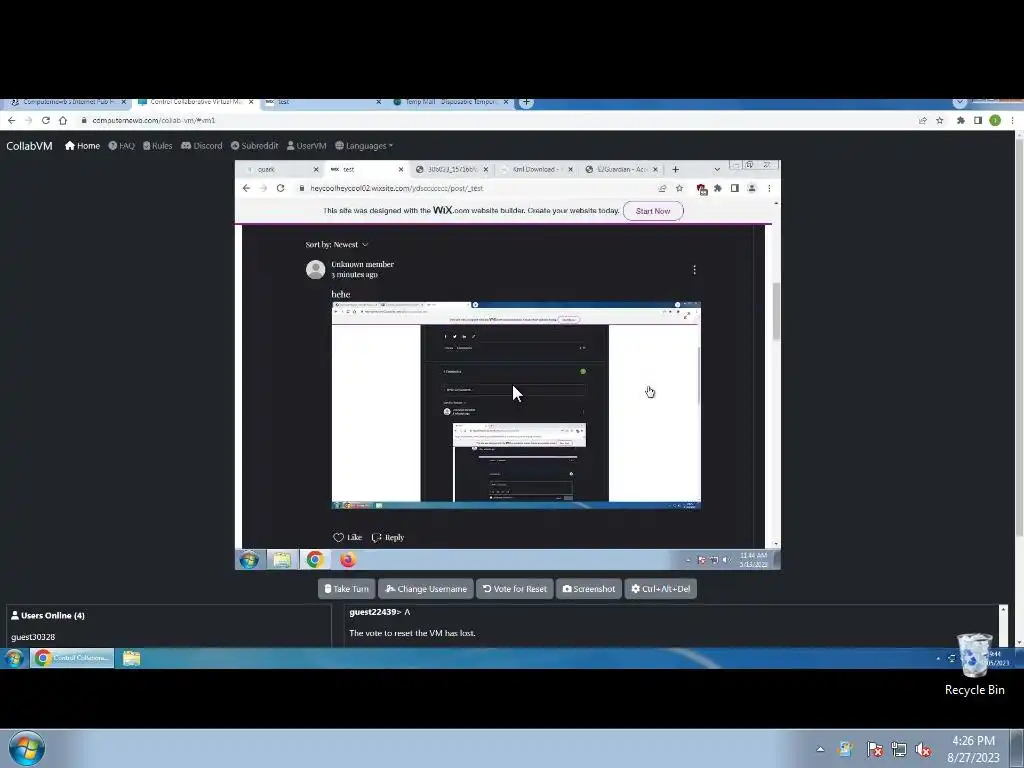Bookmark the CollabVM page with the star icon

pyautogui.click(x=940, y=120)
